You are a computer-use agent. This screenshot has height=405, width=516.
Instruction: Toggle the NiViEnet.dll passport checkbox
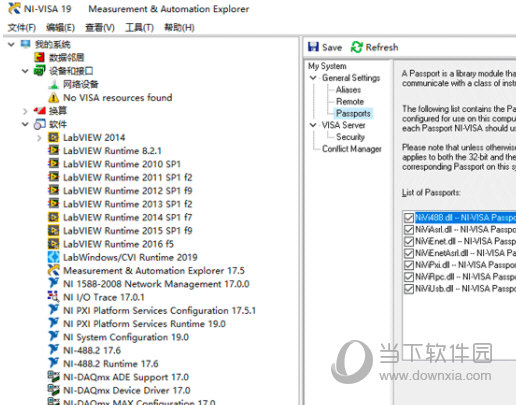[409, 241]
